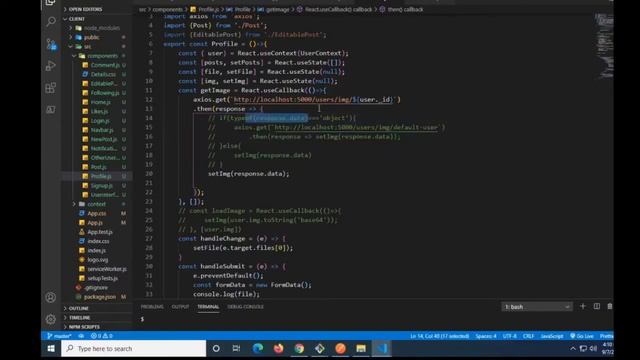This screenshot has width=640, height=360.
Task: Switch to the PROBLEMS panel tab
Action: click(152, 307)
